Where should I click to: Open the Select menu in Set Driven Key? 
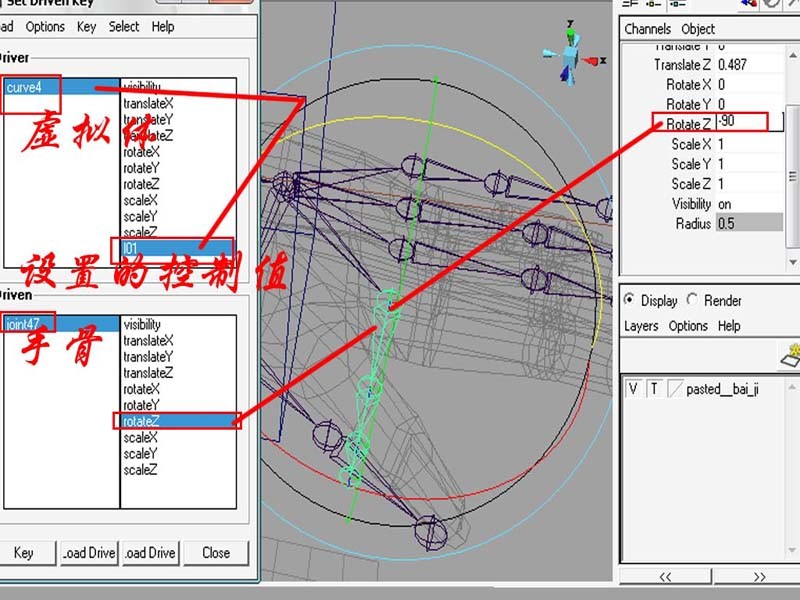click(123, 27)
